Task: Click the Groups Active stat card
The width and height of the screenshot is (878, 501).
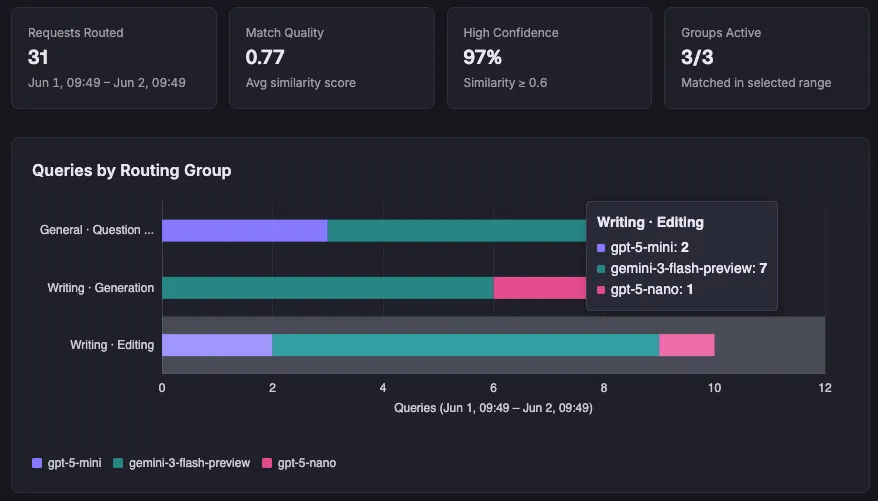Action: (x=767, y=58)
